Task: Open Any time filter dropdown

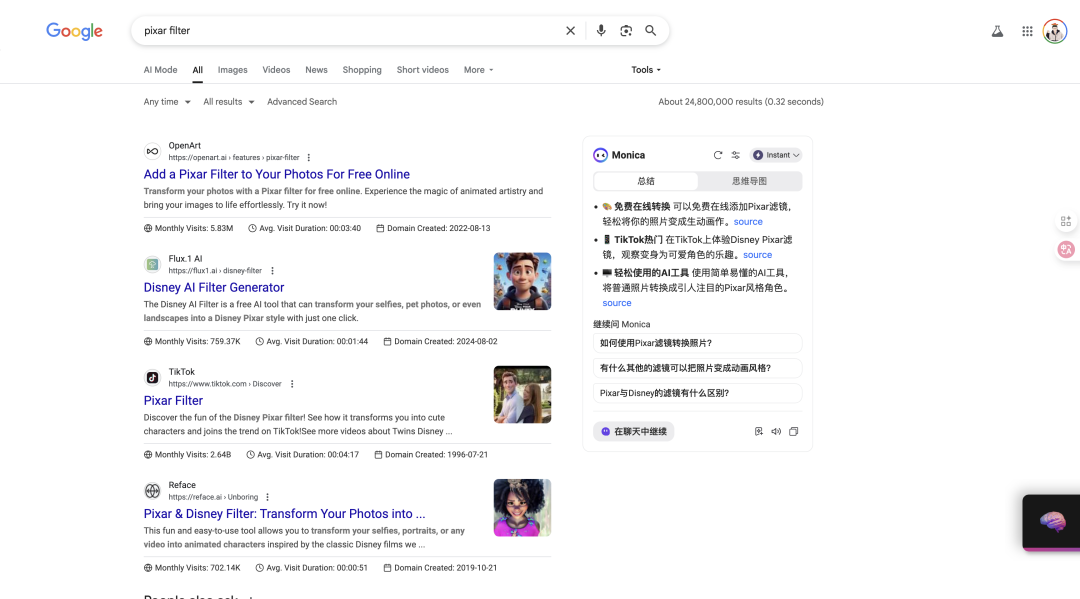Action: tap(167, 102)
